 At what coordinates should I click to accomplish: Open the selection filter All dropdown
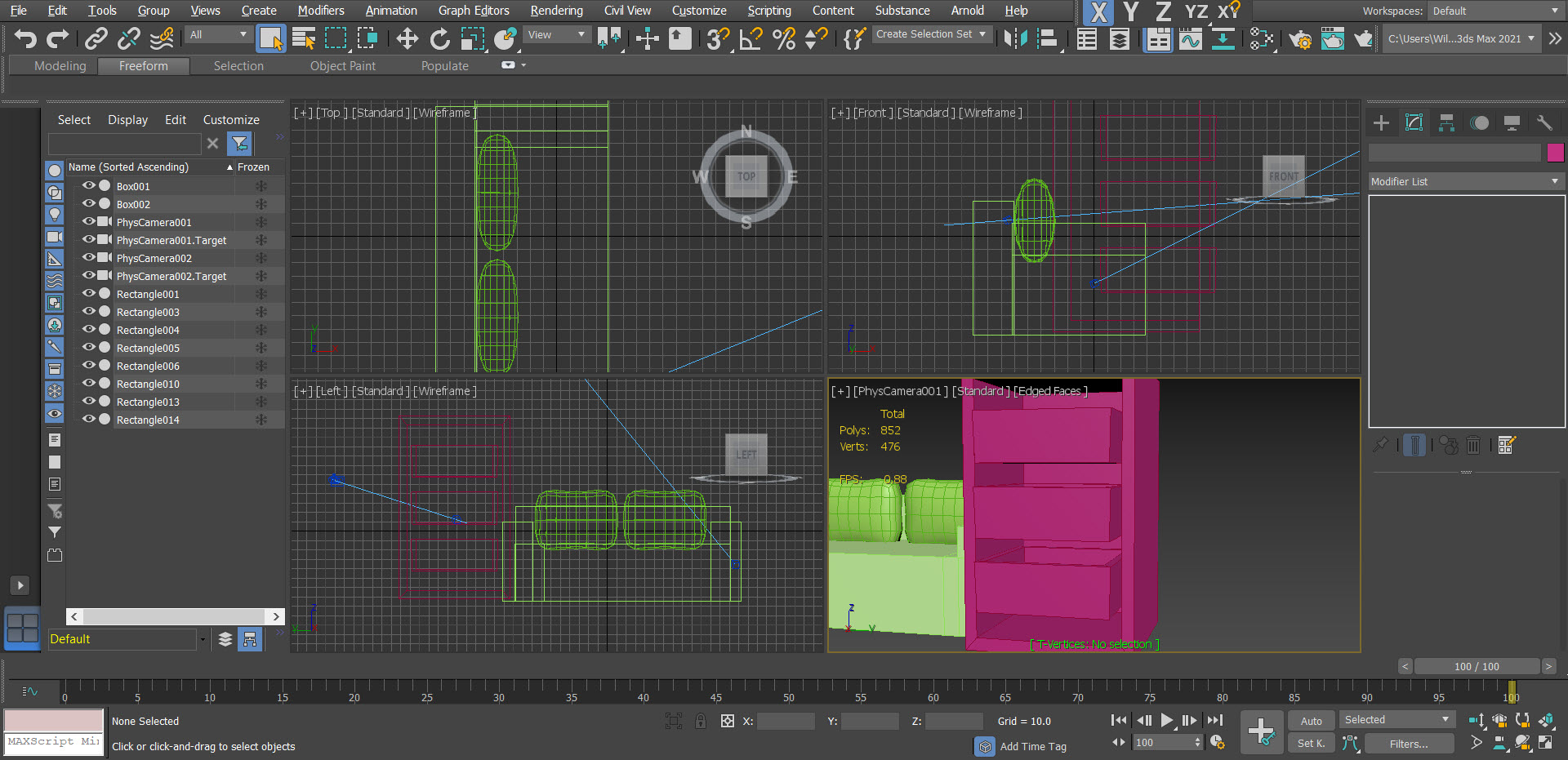pyautogui.click(x=218, y=35)
